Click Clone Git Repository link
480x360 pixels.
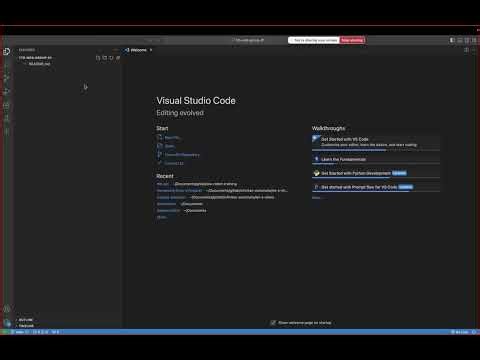click(182, 155)
